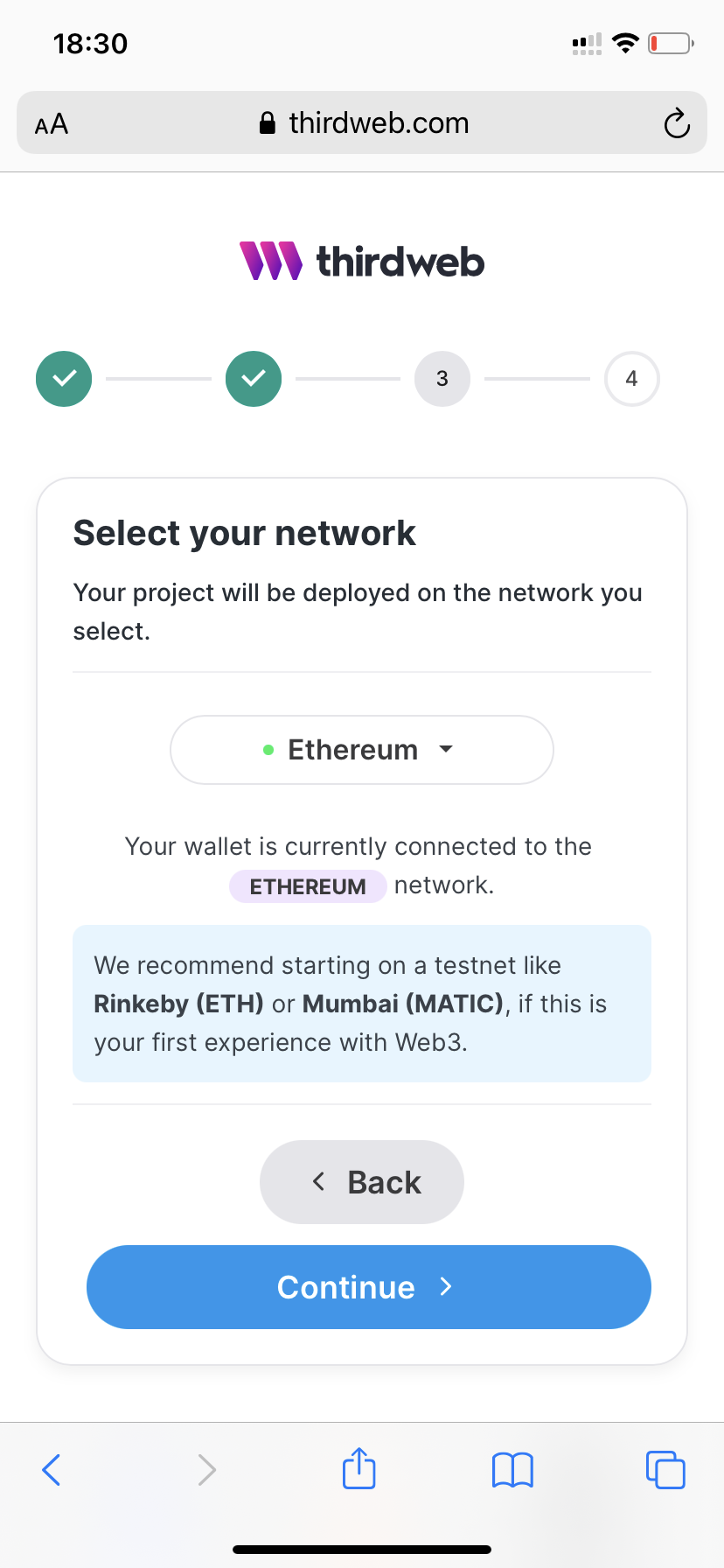Open the Safari tabs overview icon
Viewport: 724px width, 1568px height.
665,1469
